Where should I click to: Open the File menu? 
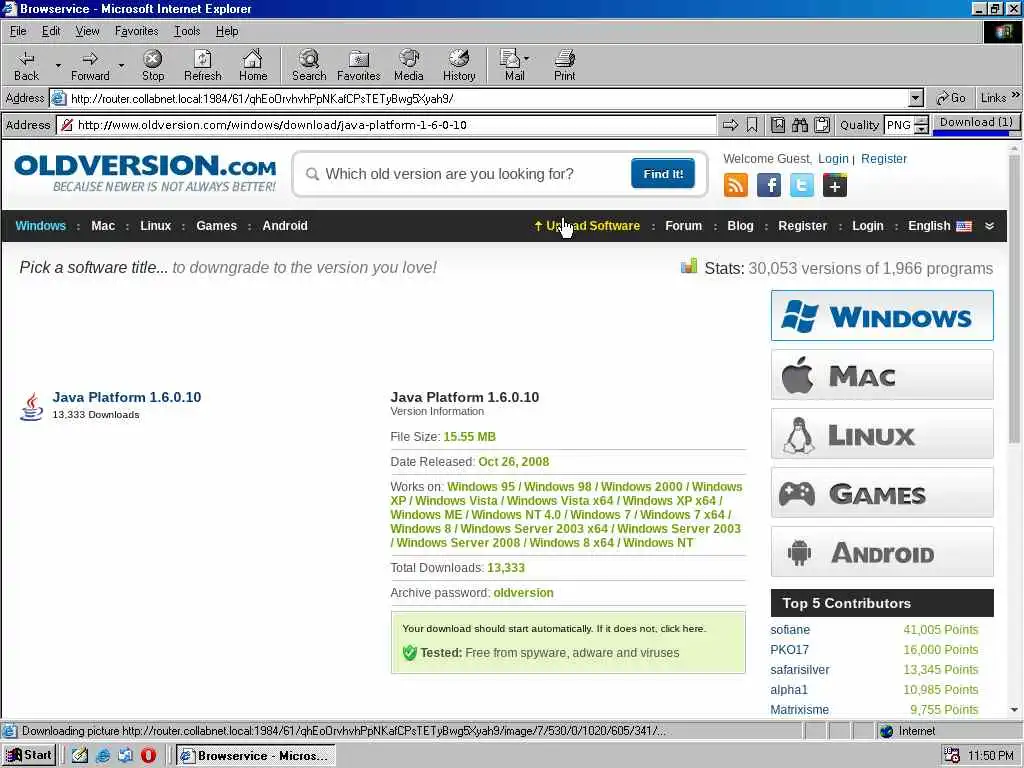pos(18,31)
